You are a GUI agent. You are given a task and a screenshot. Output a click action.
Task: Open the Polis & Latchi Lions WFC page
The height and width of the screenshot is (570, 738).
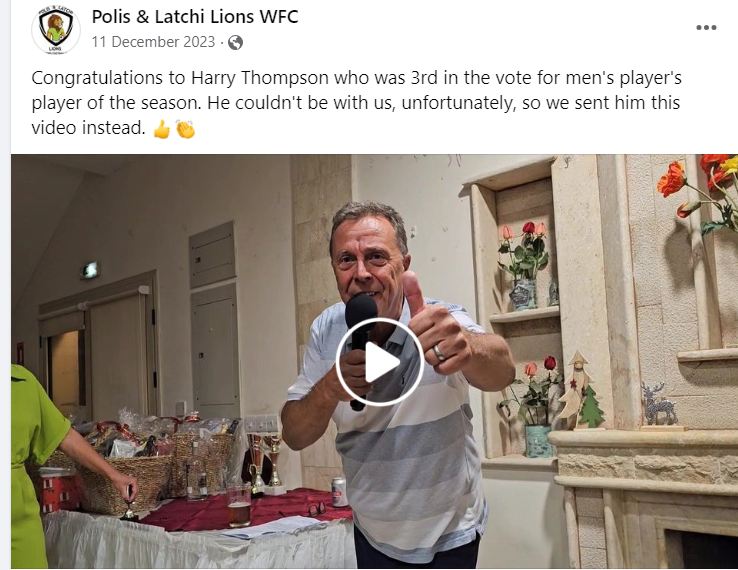pos(195,17)
